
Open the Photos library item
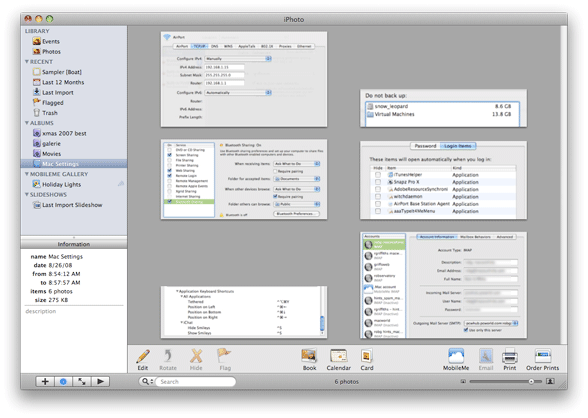point(46,51)
